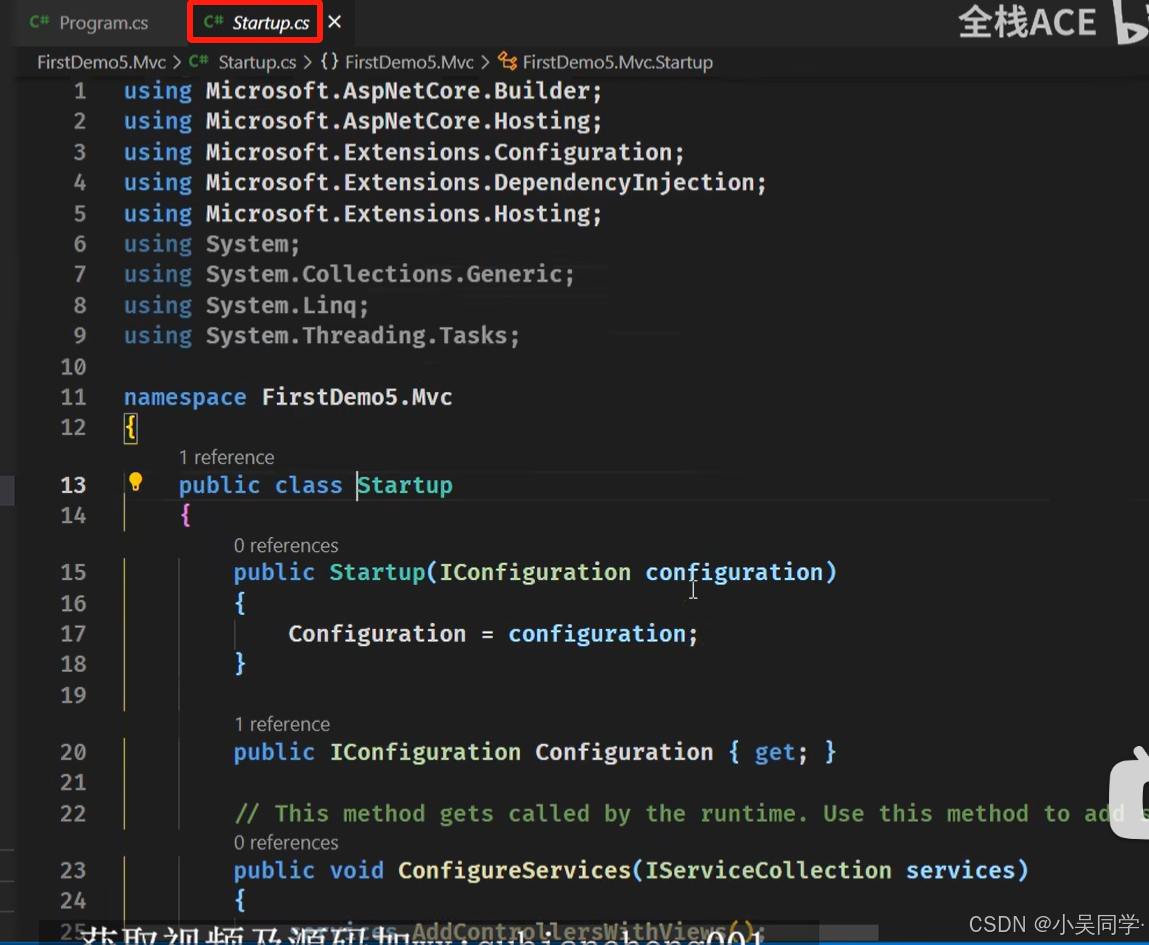Image resolution: width=1149 pixels, height=945 pixels.
Task: Click line number 20 in the gutter
Action: 73,752
